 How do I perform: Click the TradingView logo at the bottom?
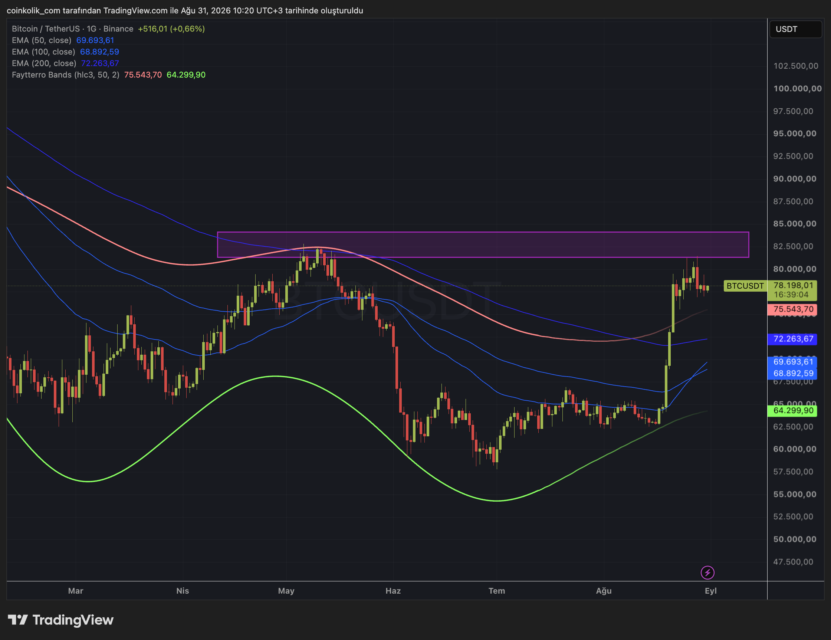pos(60,620)
